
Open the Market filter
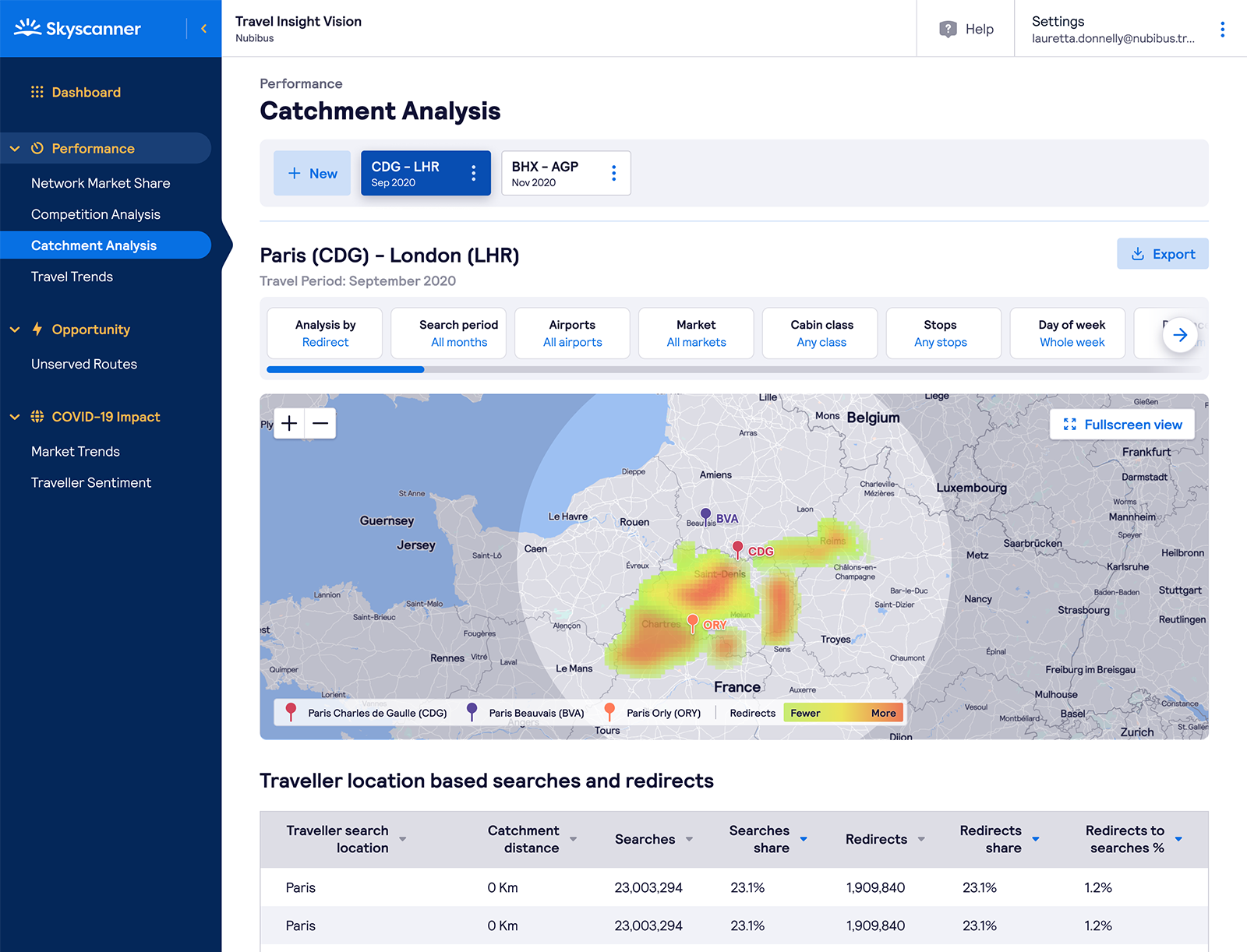[x=696, y=333]
